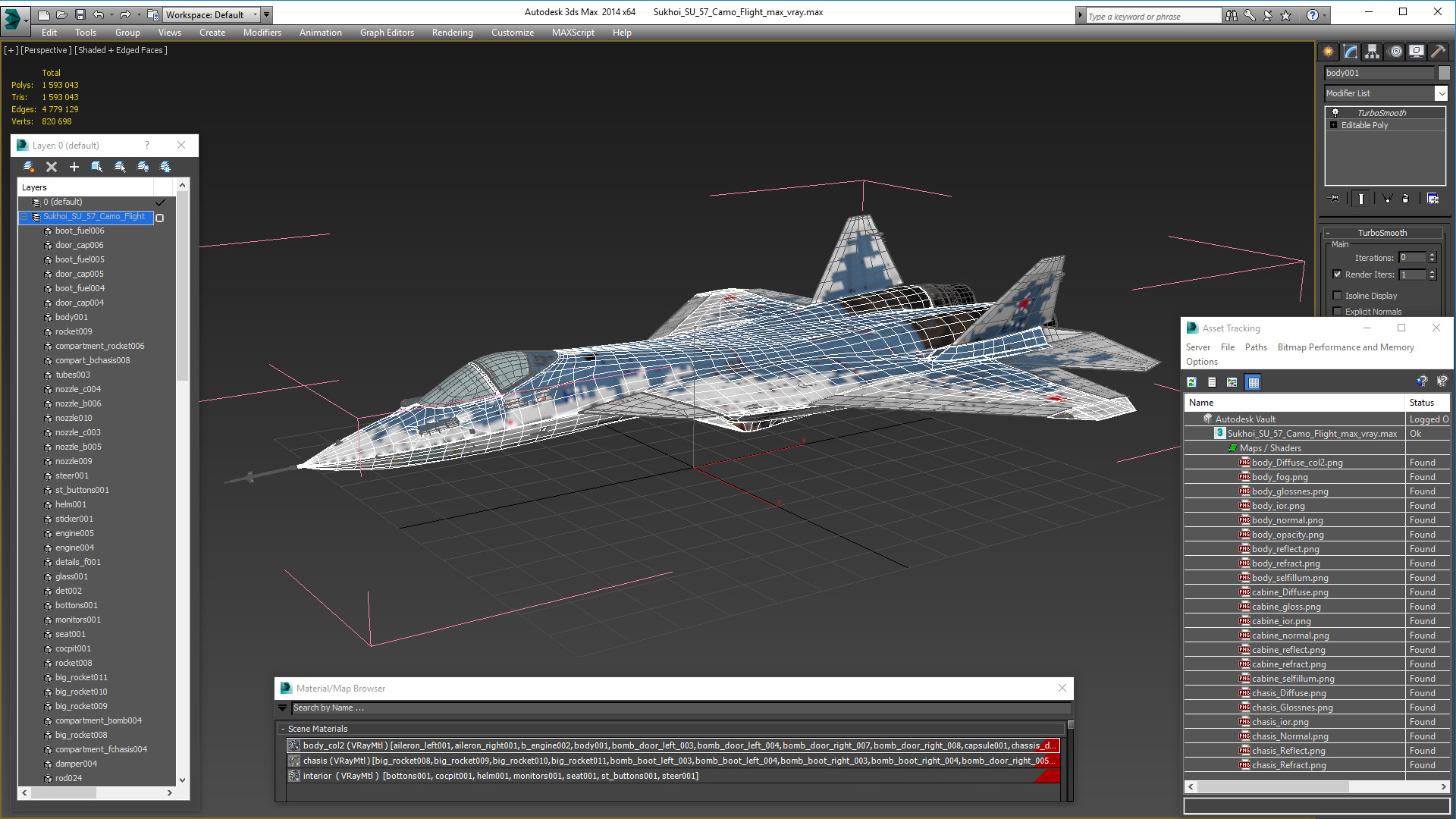Screen dimensions: 1456x819
Task: Click the Open File folder icon
Action: point(61,14)
